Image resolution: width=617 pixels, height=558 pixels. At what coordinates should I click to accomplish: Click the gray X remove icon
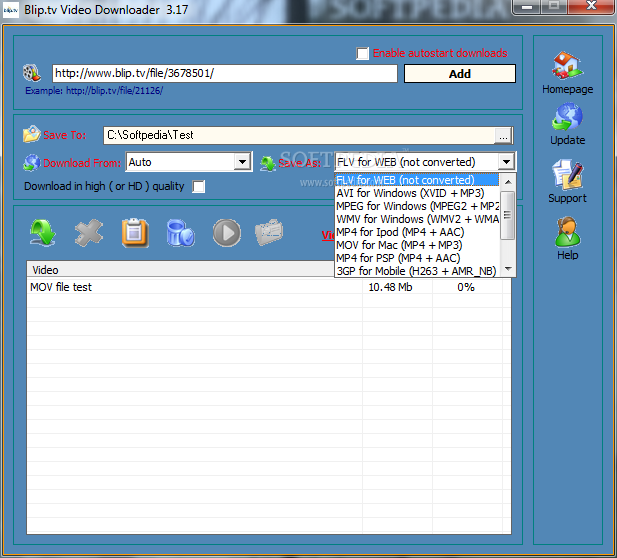[x=89, y=233]
